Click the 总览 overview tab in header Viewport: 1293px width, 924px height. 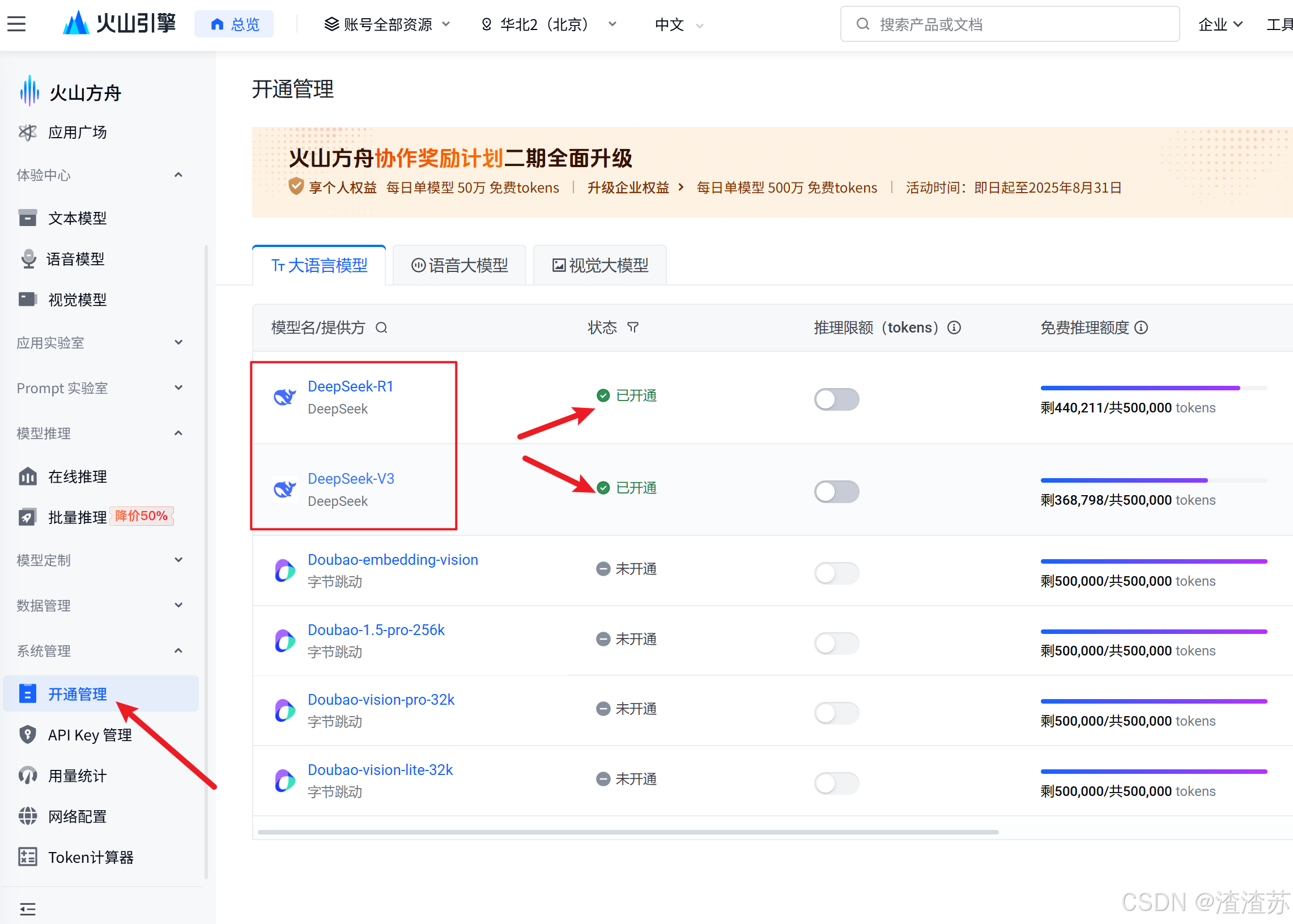pos(234,24)
